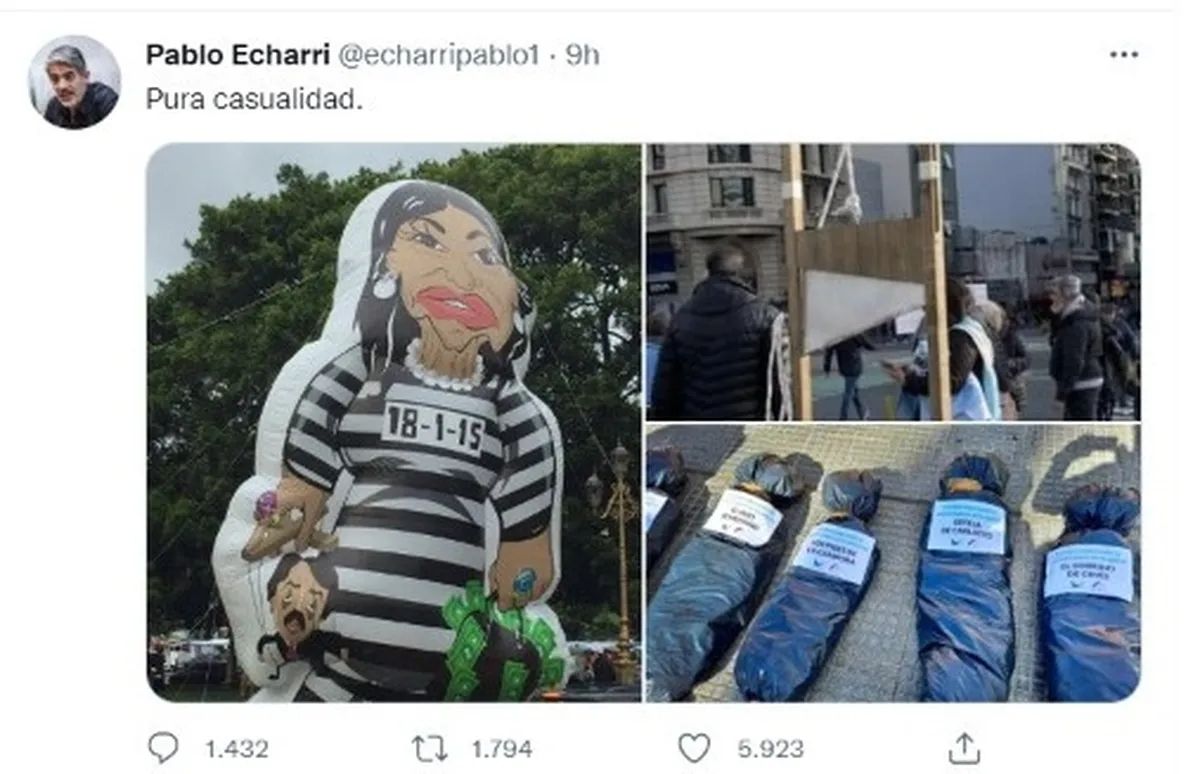Screen dimensions: 1200x774
Task: Click the 1.432 reply count
Action: pos(237,748)
